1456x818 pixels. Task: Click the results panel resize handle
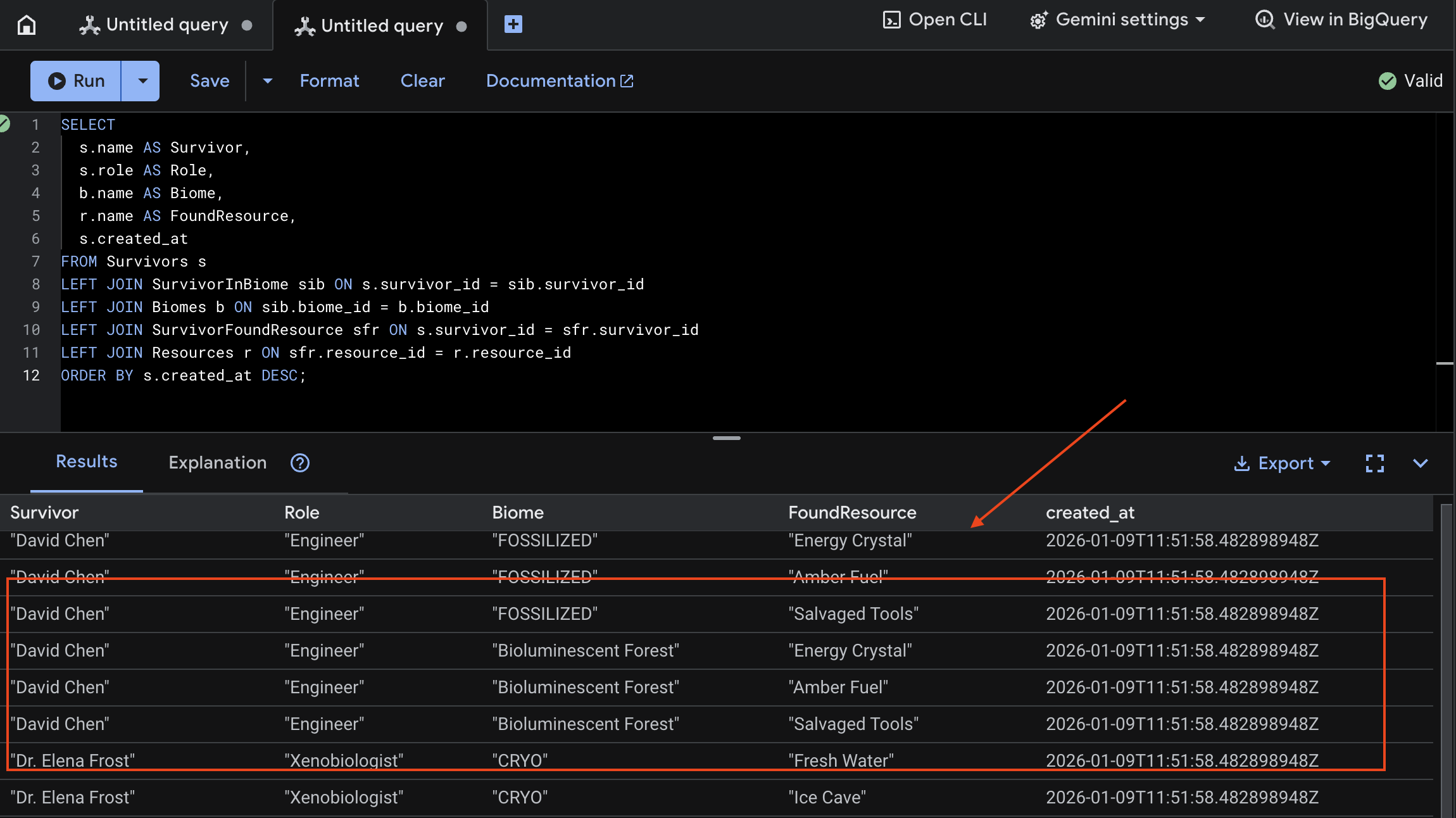[x=726, y=437]
